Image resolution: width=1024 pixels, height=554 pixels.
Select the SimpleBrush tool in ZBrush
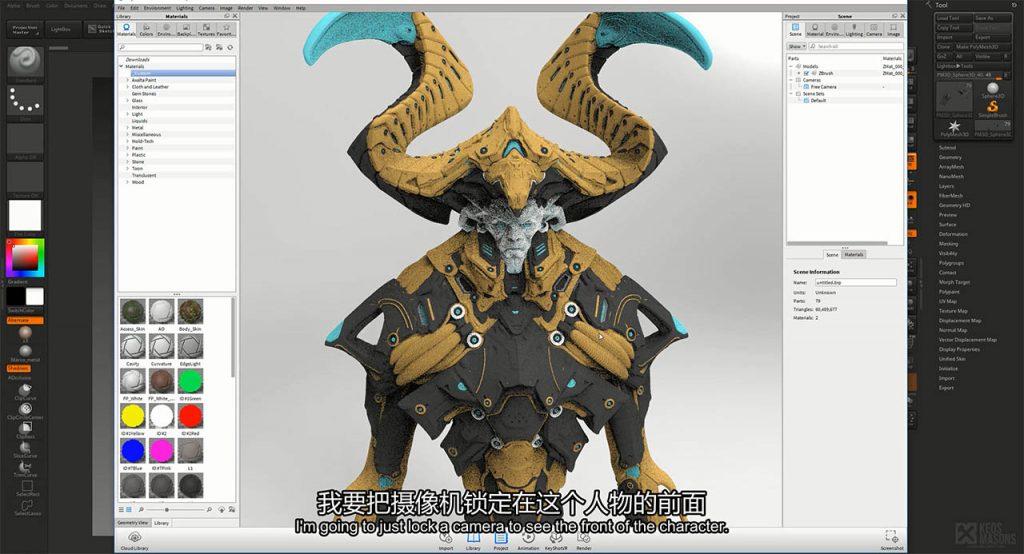point(993,107)
